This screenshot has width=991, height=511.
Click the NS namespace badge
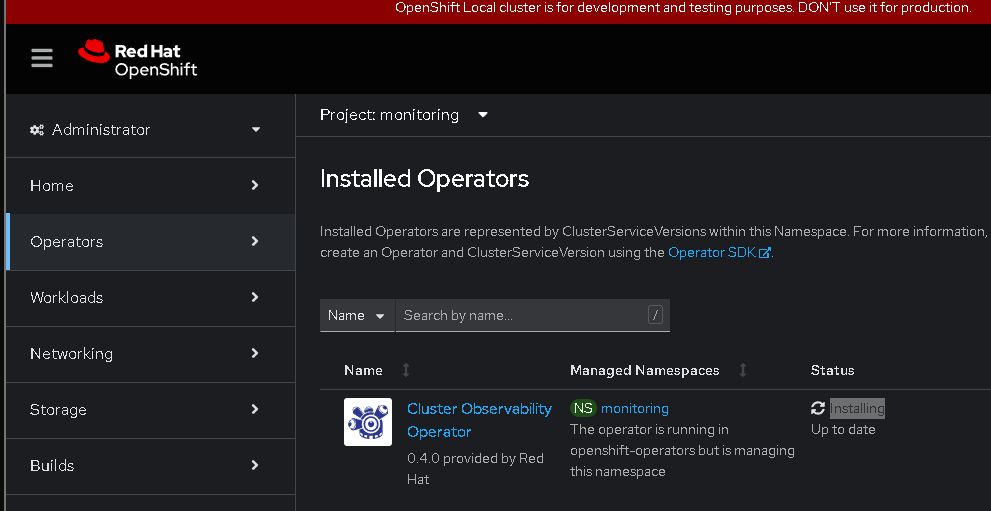coord(583,409)
